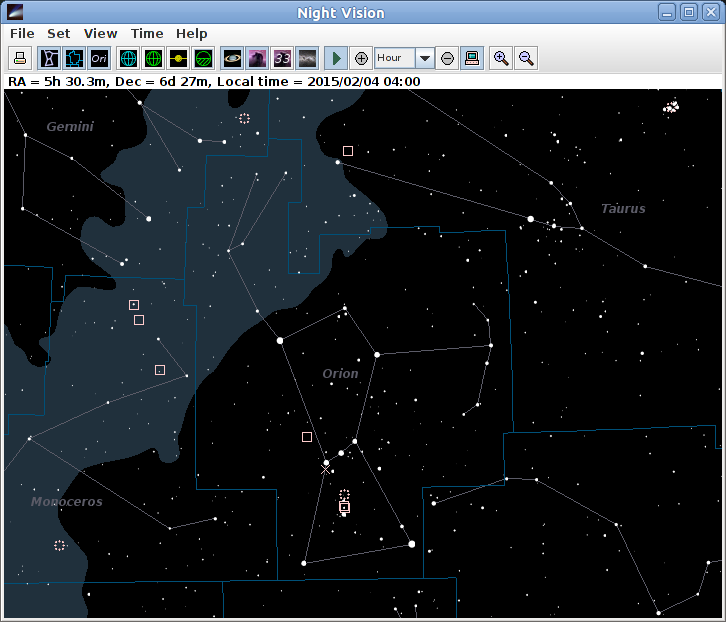Screen dimensions: 726x622
Task: Step time forward with plus button
Action: pyautogui.click(x=362, y=58)
